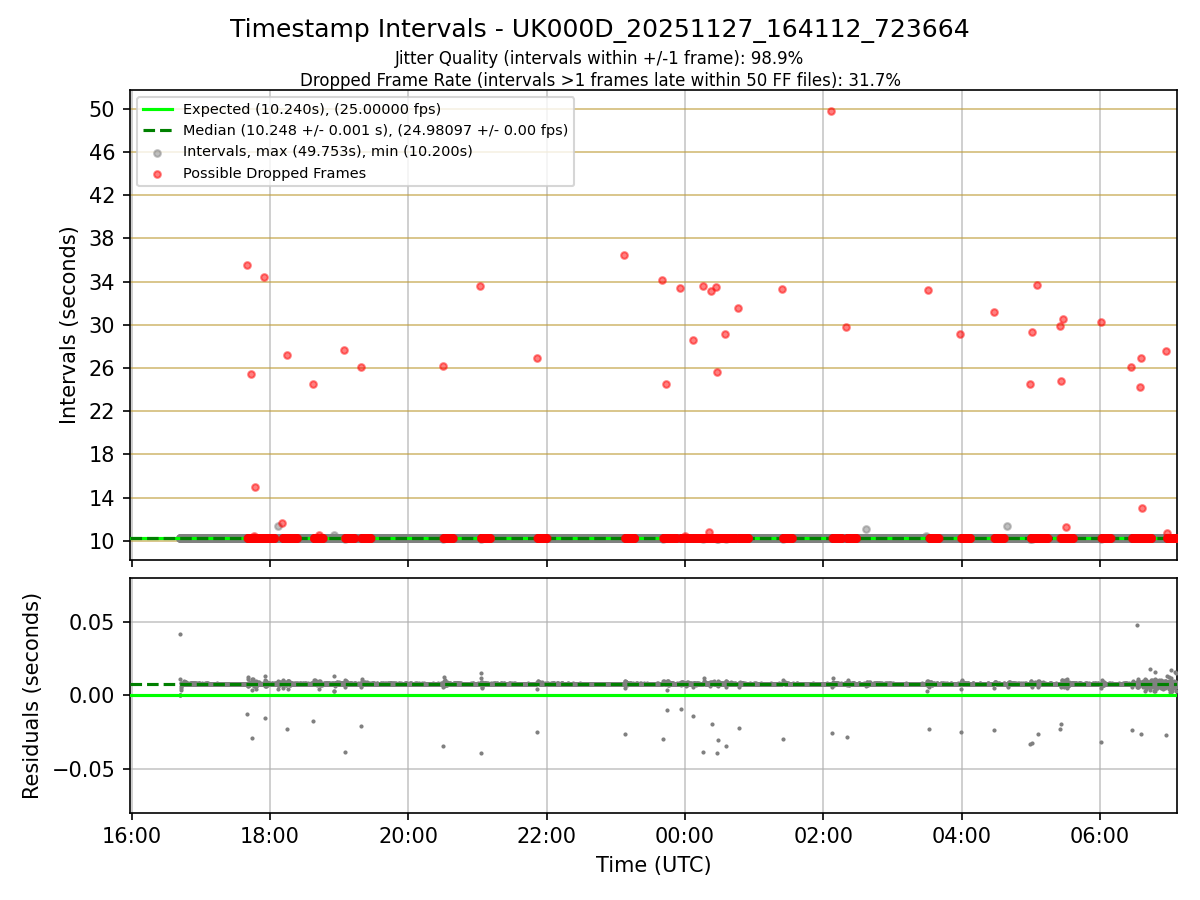Click the red dropped-frame point at 15 seconds
The width and height of the screenshot is (1200, 900).
click(x=255, y=487)
